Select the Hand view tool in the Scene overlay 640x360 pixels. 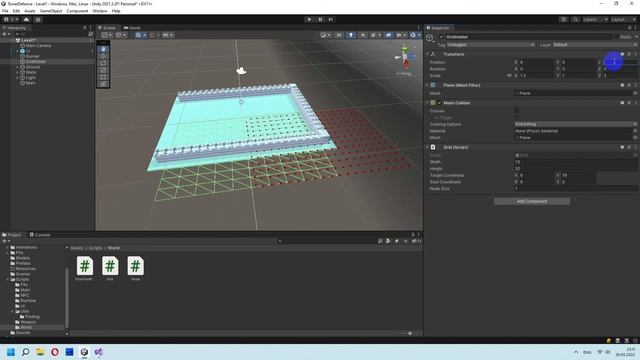[x=103, y=49]
